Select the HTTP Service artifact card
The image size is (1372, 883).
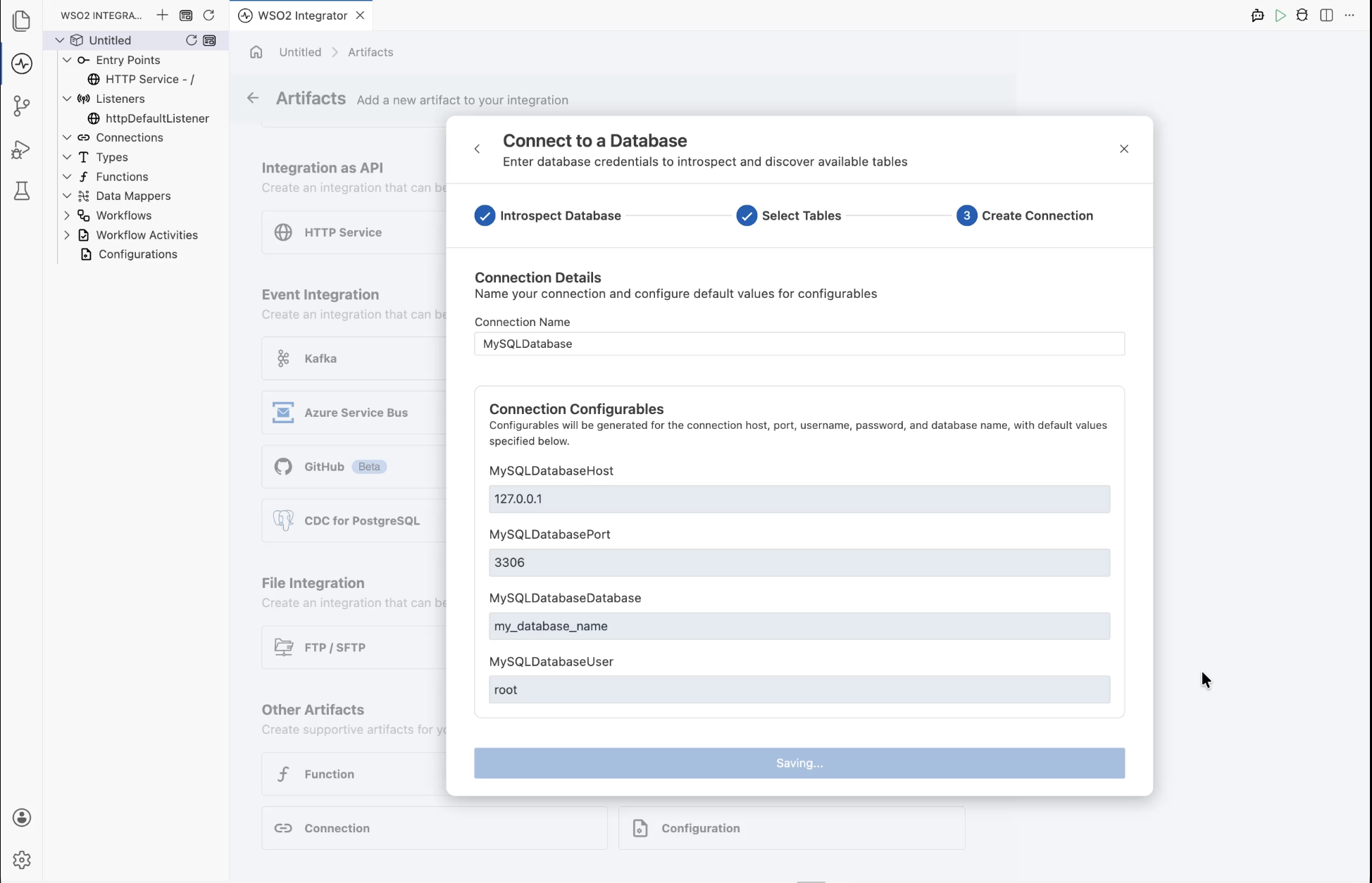354,232
